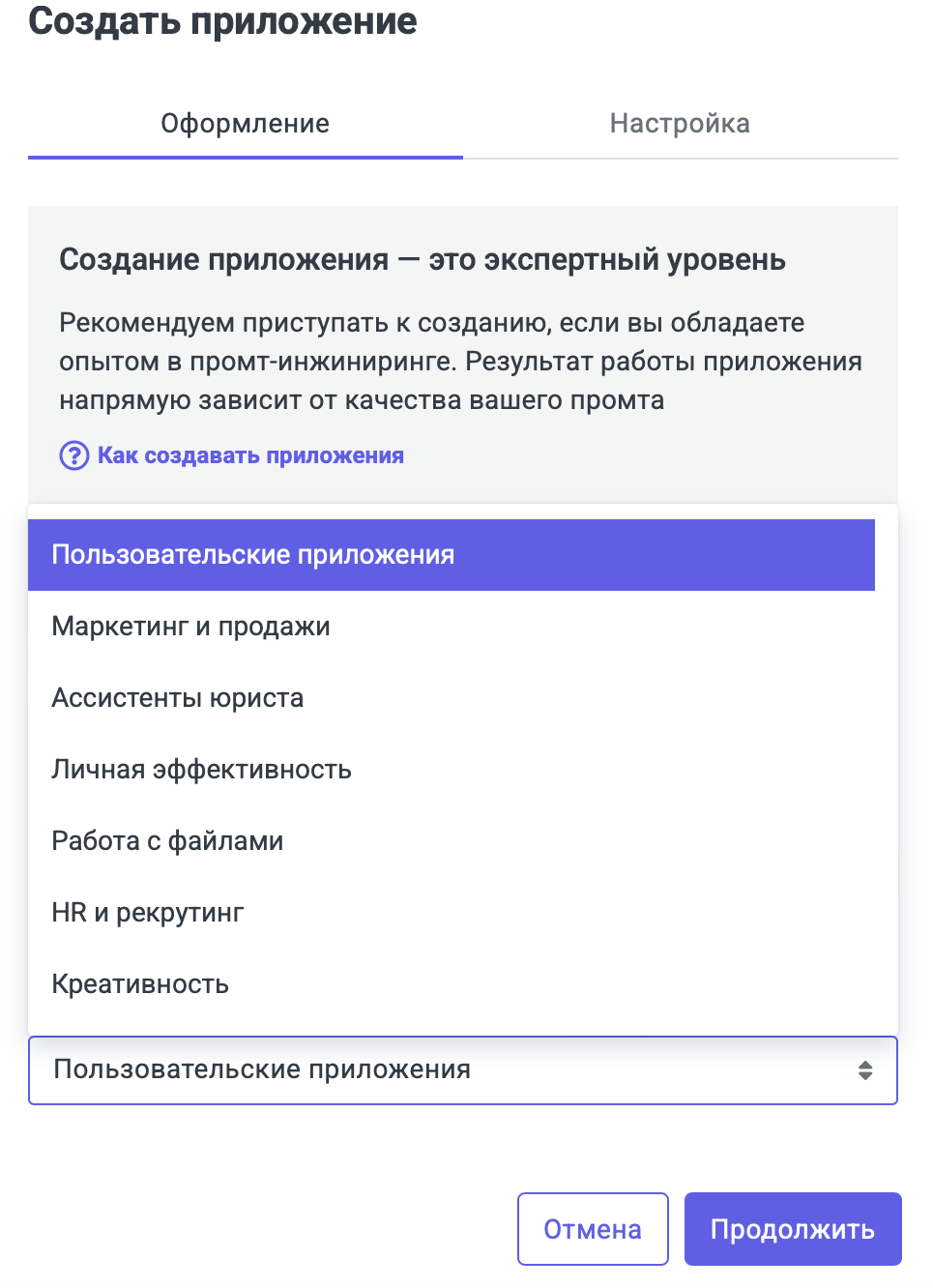Viewport: 933px width, 1288px height.
Task: Choose Маркетинг и продажи category
Action: 191,627
